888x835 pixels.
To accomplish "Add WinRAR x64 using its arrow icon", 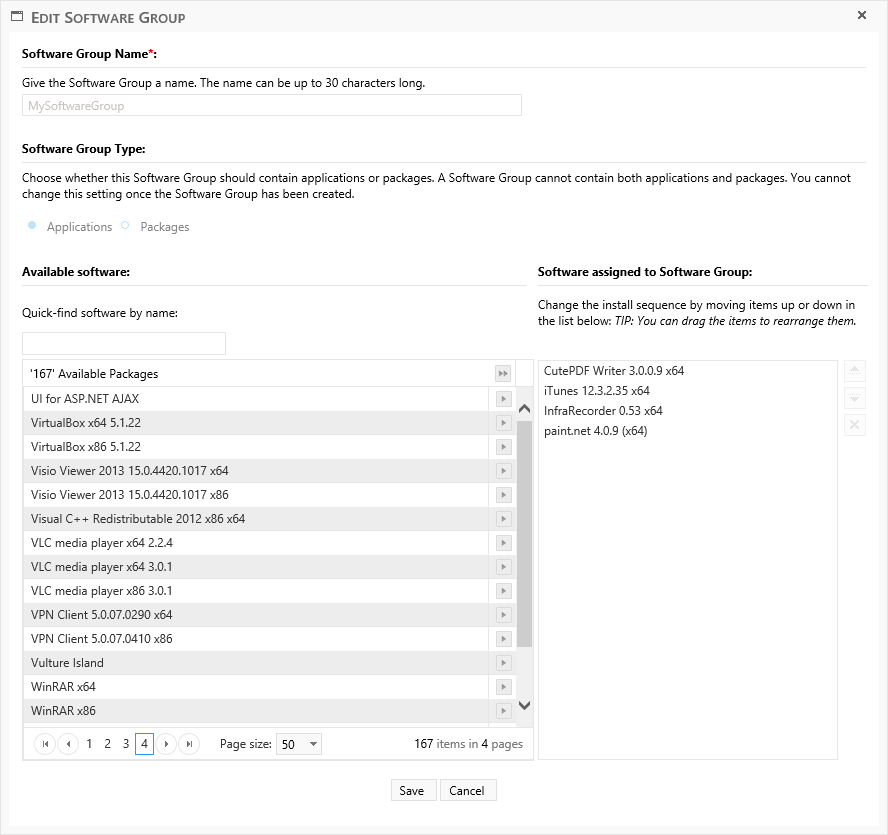I will tap(504, 687).
